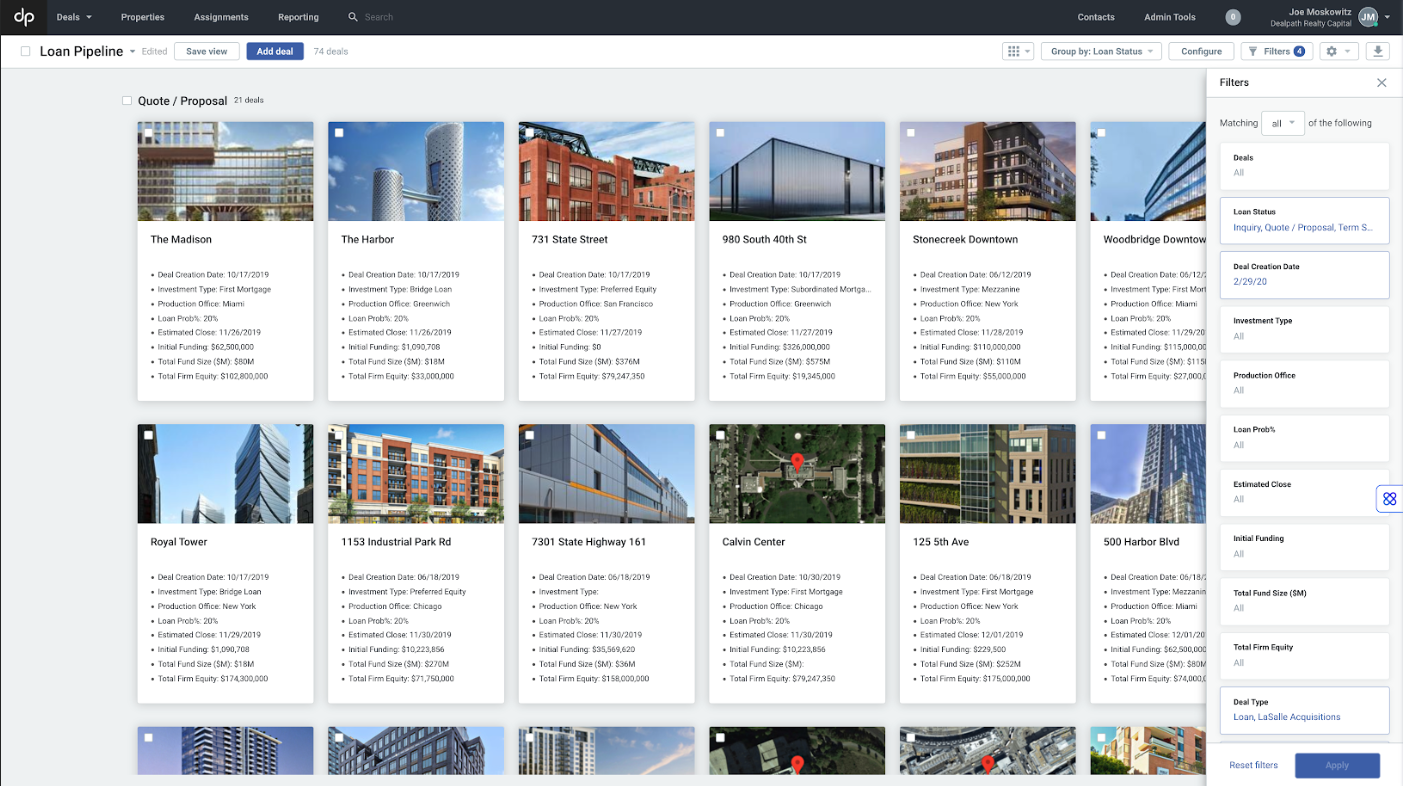Click the search magnifier icon
This screenshot has width=1403, height=786.
(x=353, y=17)
